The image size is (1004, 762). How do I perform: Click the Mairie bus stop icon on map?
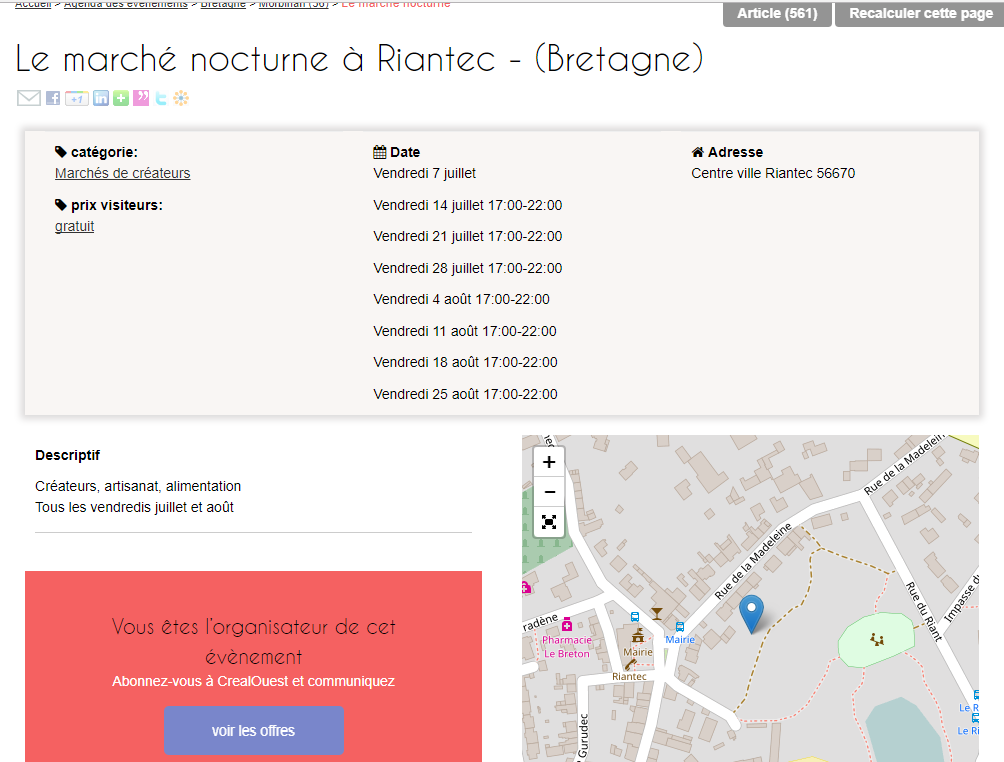tap(680, 626)
